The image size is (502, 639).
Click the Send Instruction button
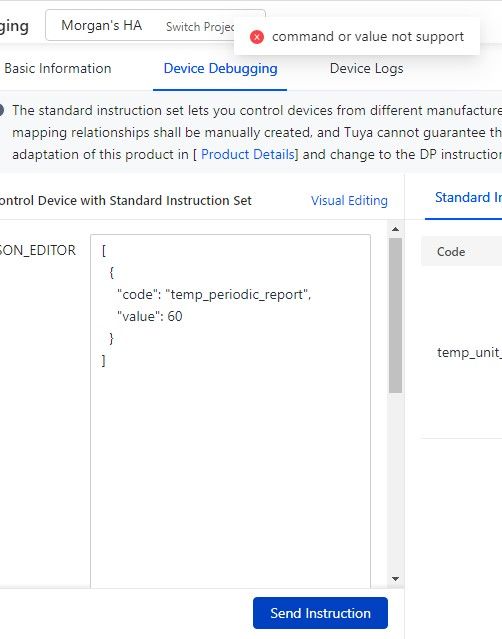point(320,613)
